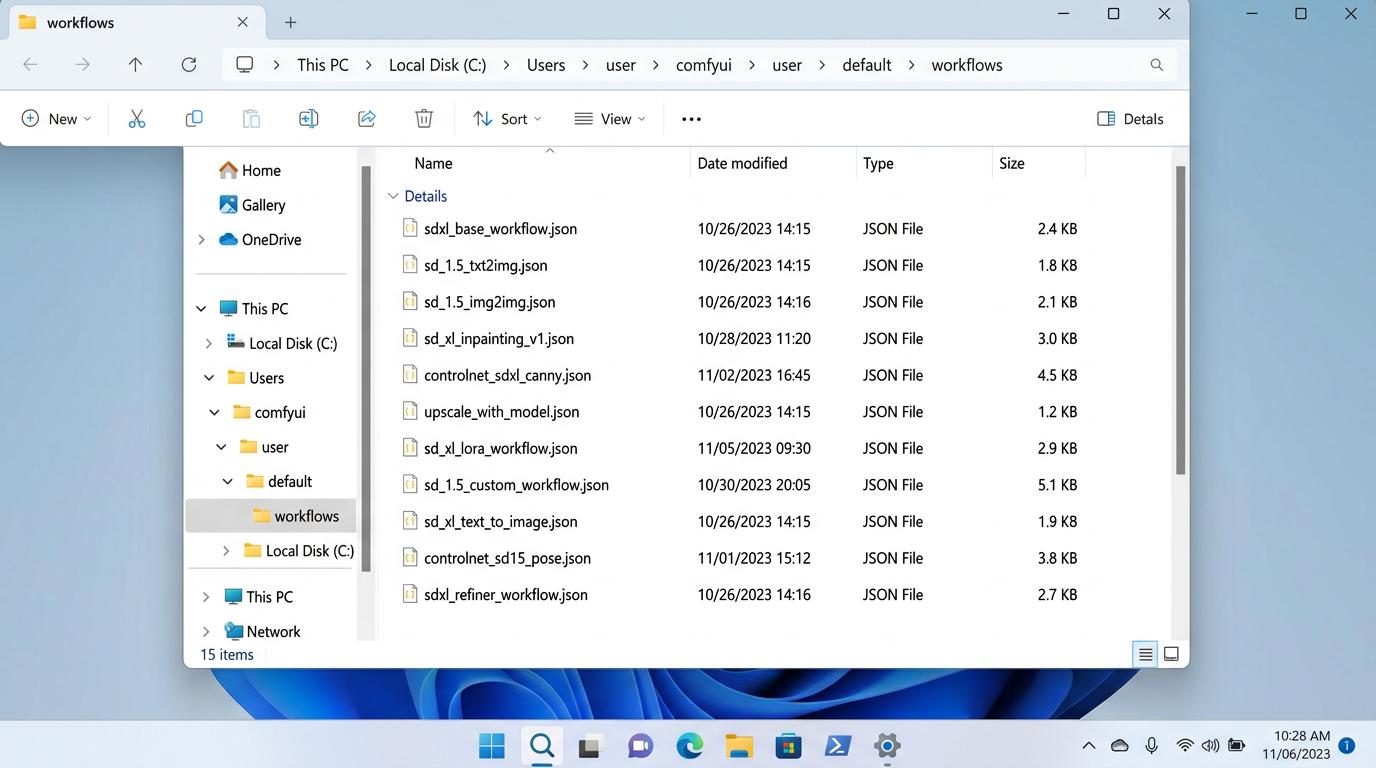Viewport: 1376px width, 768px height.
Task: Select upscale_with_model.json file
Action: point(501,412)
